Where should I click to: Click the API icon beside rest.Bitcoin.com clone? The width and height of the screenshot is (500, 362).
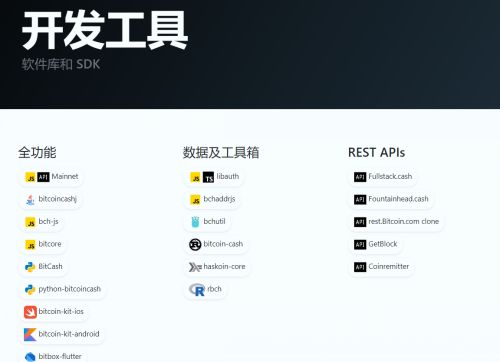360,222
